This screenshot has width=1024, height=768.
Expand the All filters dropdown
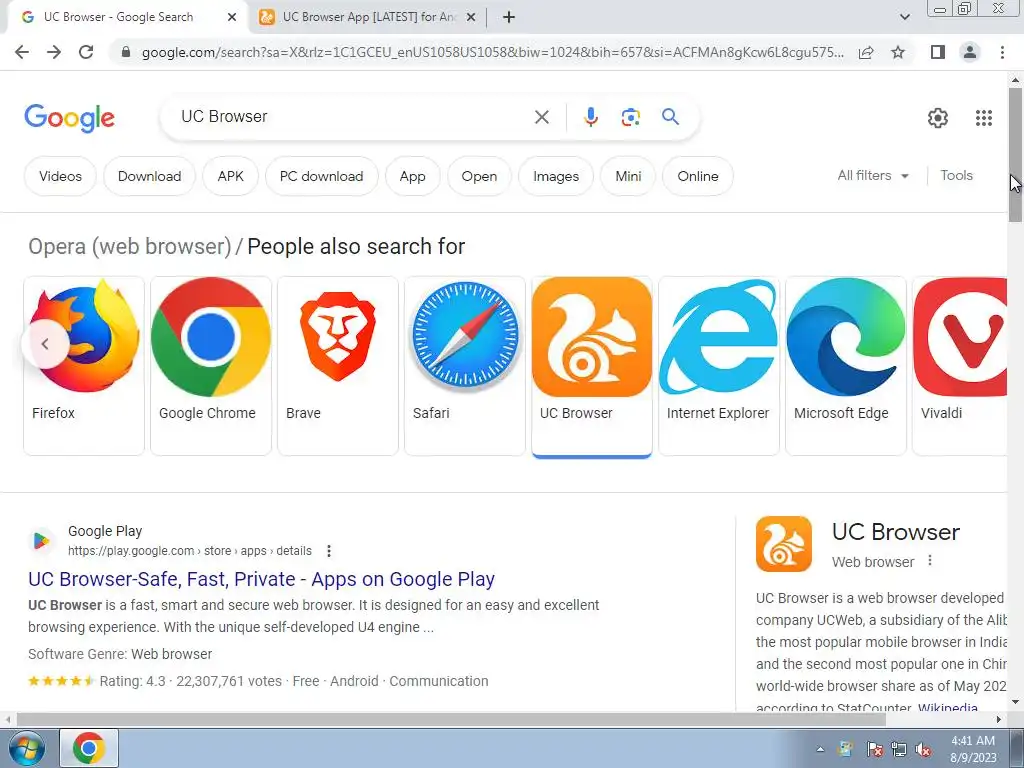873,175
